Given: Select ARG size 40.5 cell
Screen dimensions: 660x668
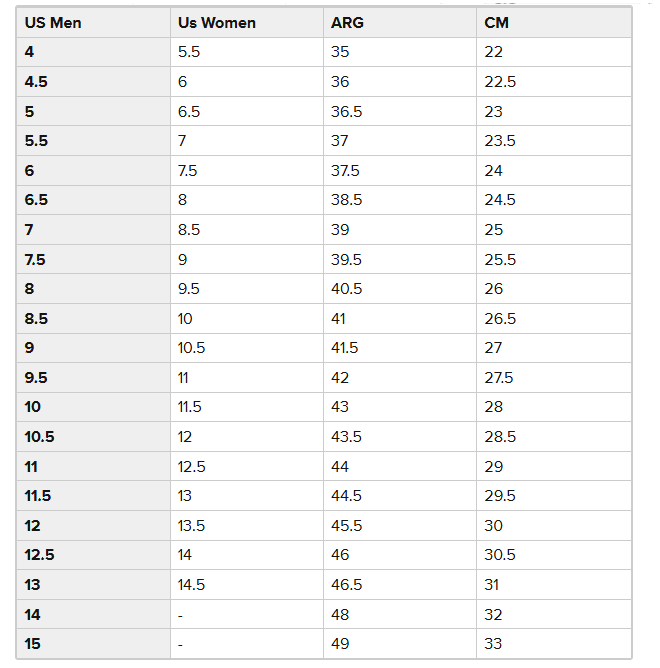Looking at the screenshot, I should pyautogui.click(x=346, y=289).
